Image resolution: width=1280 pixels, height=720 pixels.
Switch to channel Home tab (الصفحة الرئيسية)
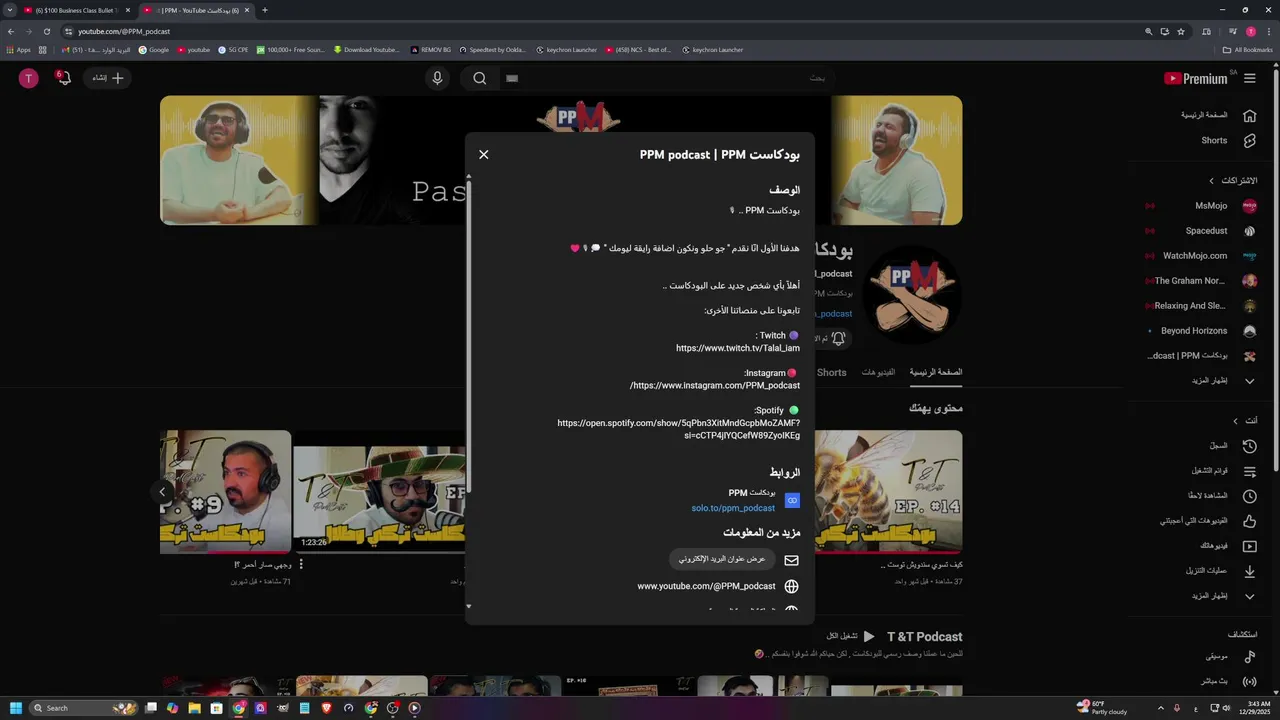(936, 372)
